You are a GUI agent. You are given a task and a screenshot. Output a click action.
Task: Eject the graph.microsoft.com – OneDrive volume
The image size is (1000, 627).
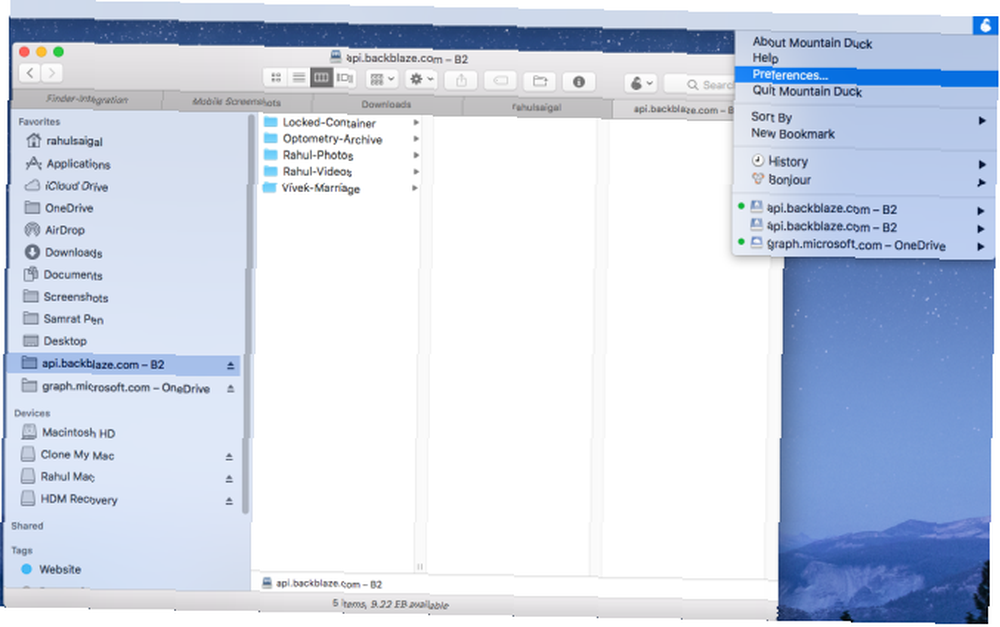click(230, 388)
